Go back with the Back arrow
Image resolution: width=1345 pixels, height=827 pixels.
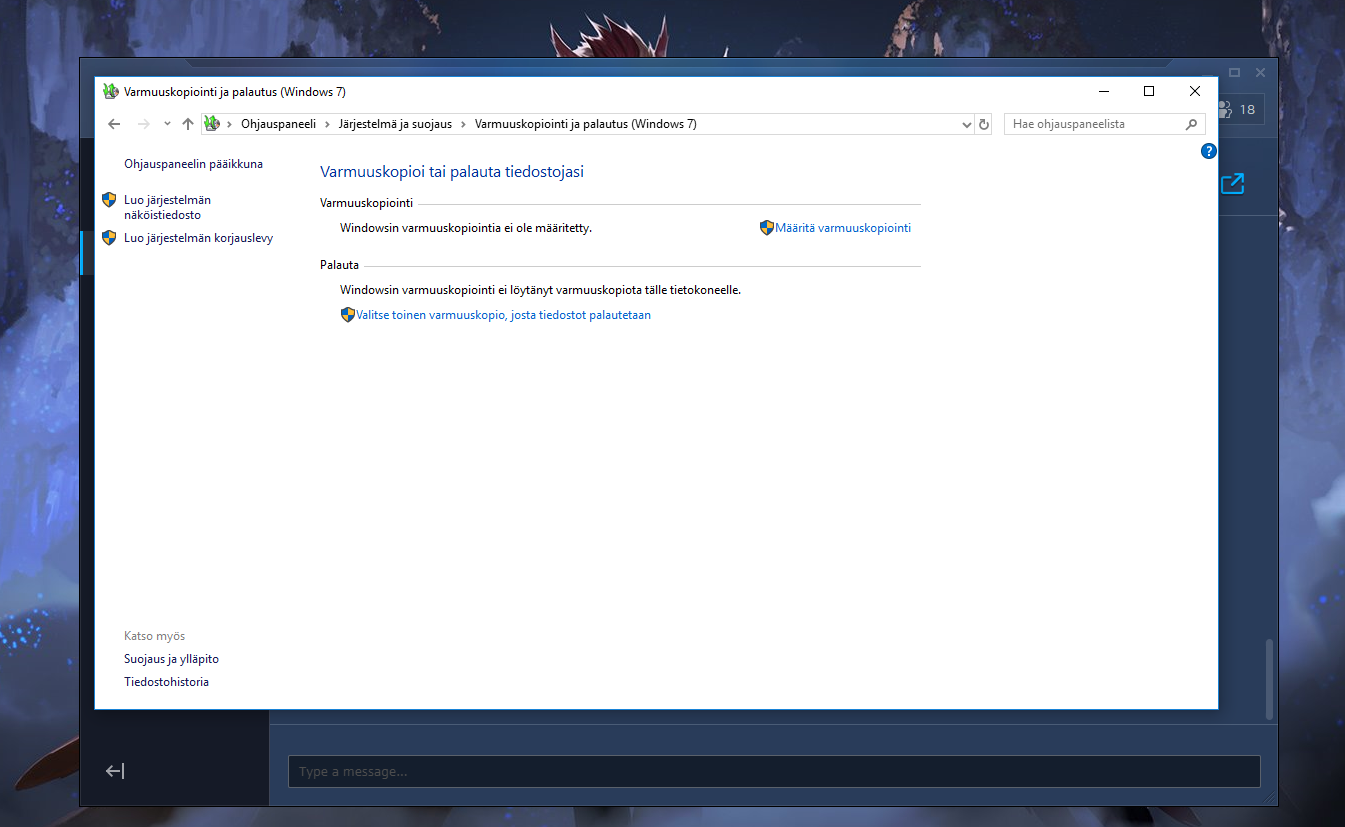(x=114, y=124)
